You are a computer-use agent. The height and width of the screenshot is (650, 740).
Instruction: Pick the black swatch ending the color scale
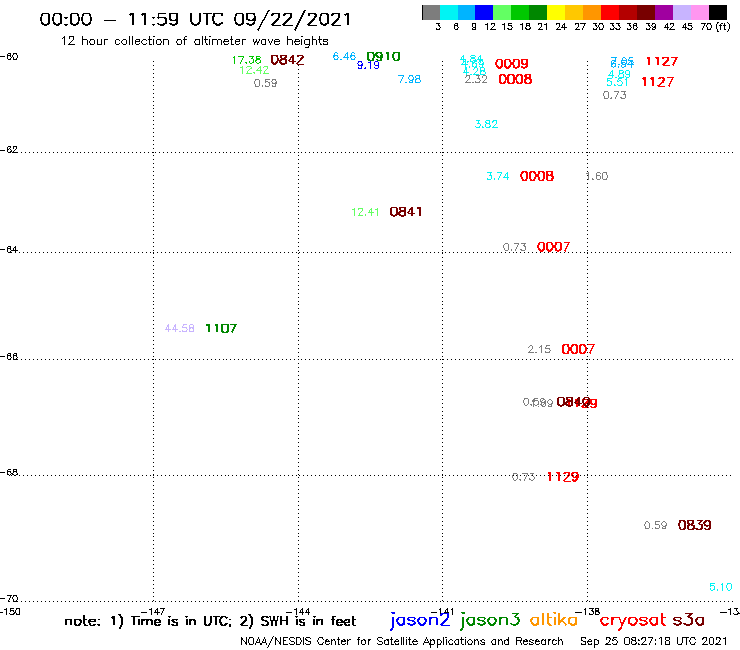coord(717,12)
